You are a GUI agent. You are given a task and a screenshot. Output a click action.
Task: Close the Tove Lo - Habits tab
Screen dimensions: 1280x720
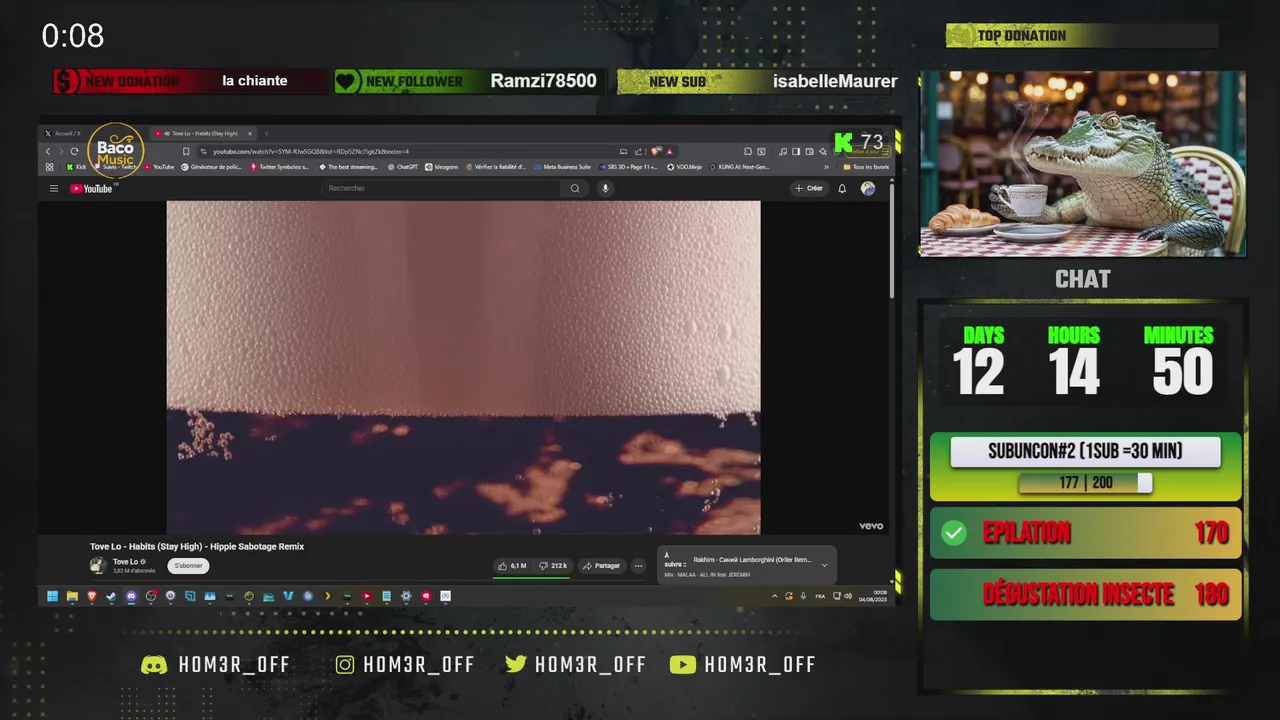tap(250, 133)
